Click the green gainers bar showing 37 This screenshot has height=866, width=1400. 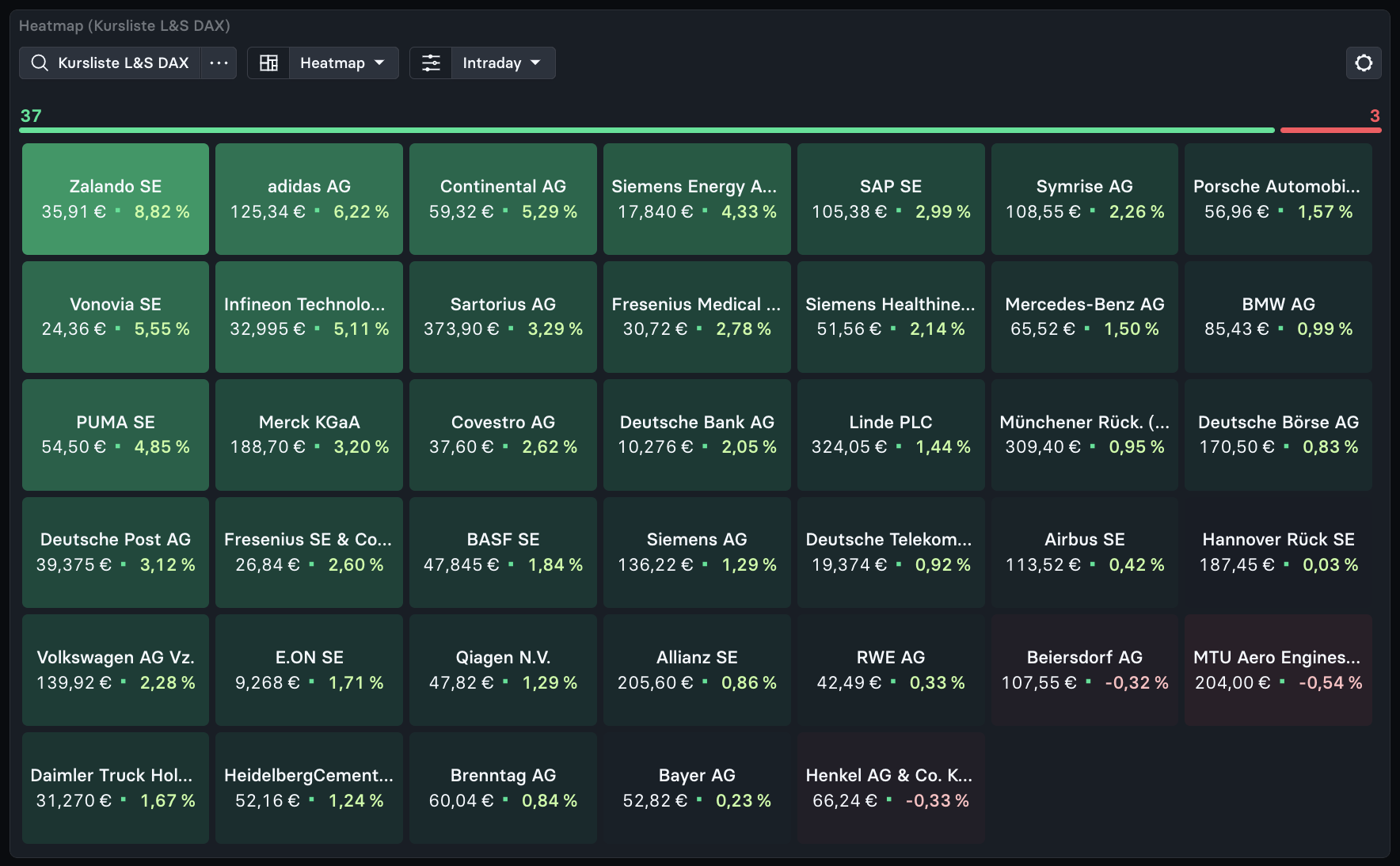click(647, 130)
